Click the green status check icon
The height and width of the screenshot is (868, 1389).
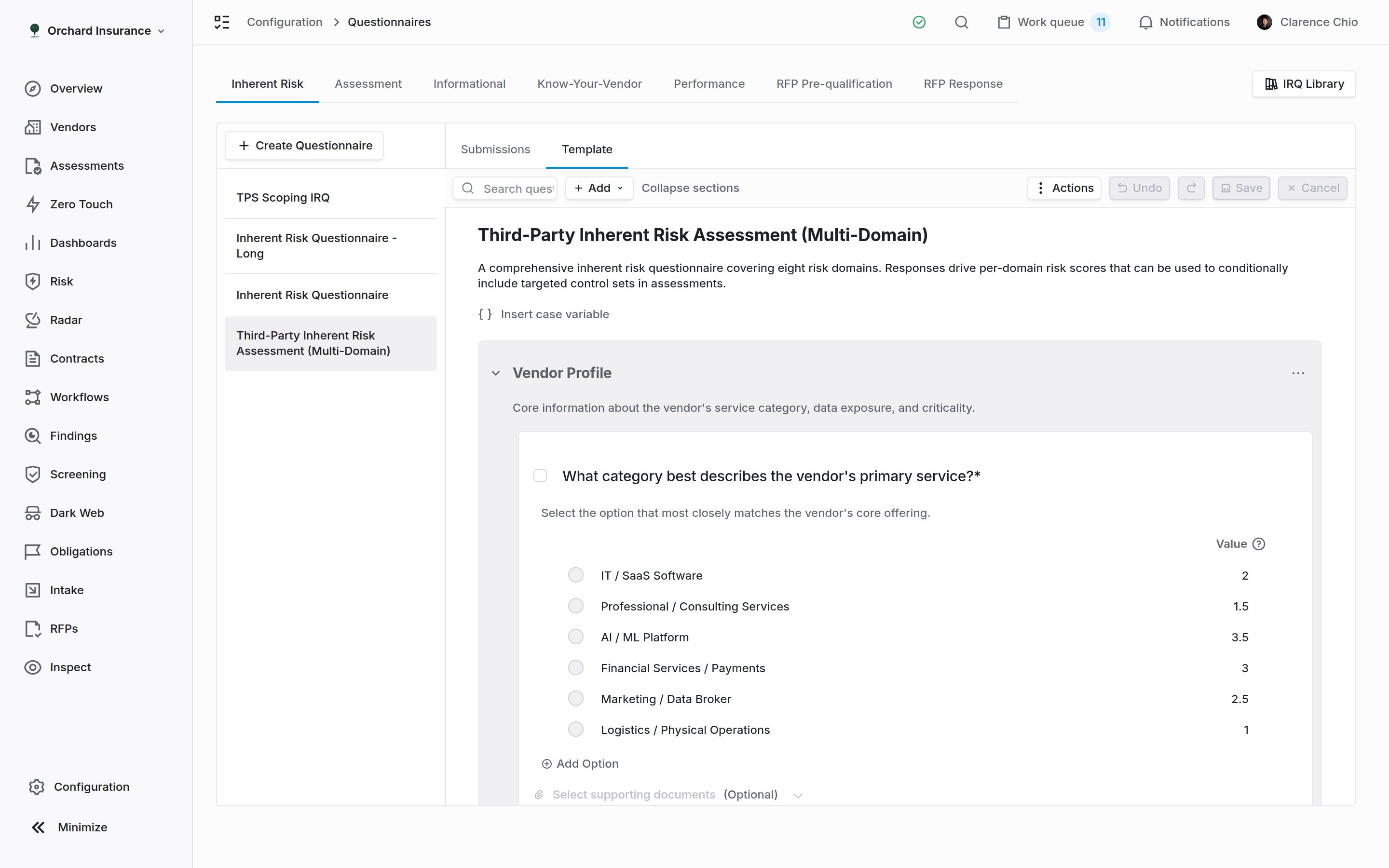[919, 22]
